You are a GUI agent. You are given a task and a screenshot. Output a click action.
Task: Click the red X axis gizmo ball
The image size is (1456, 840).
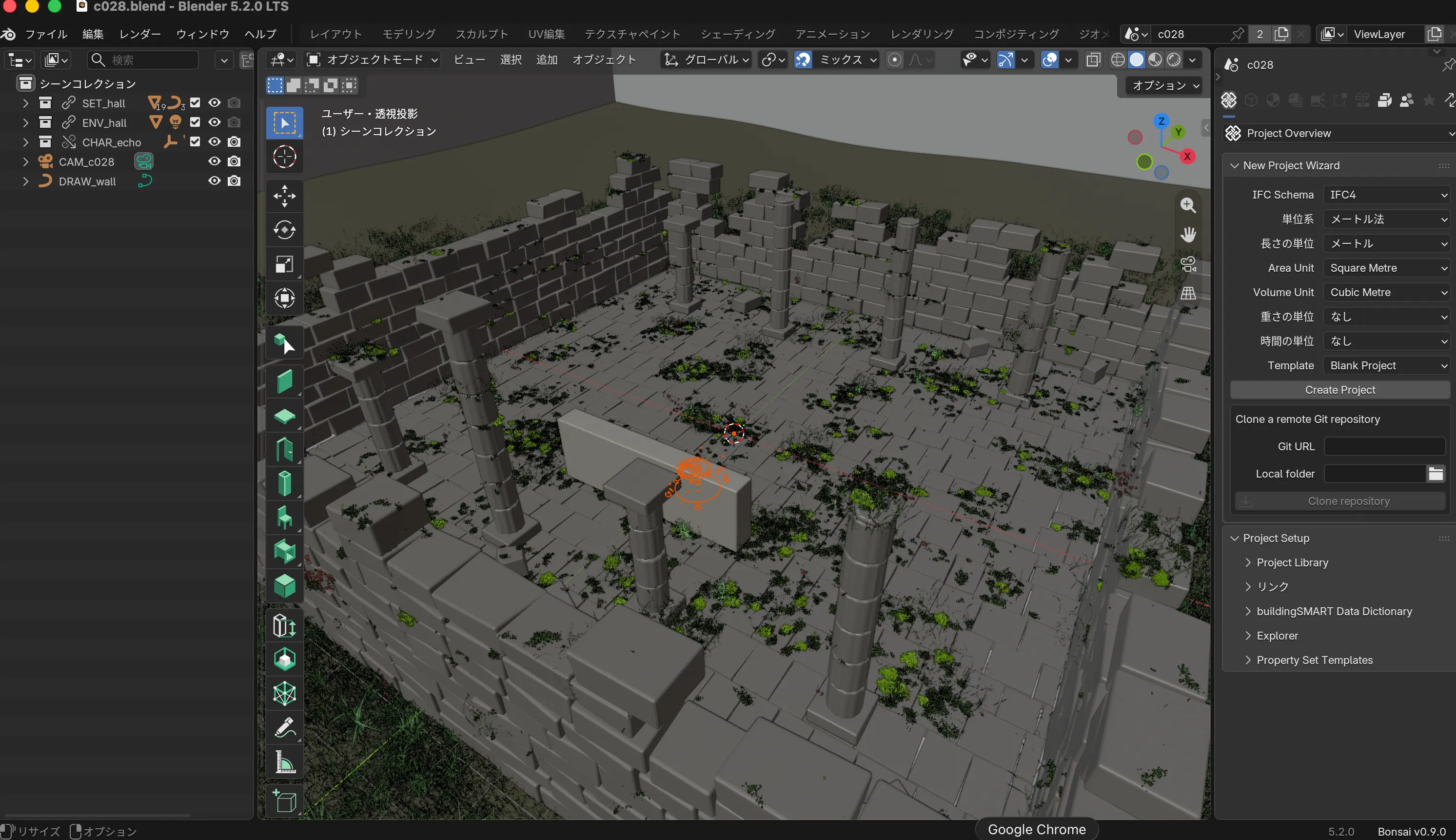coord(1187,157)
